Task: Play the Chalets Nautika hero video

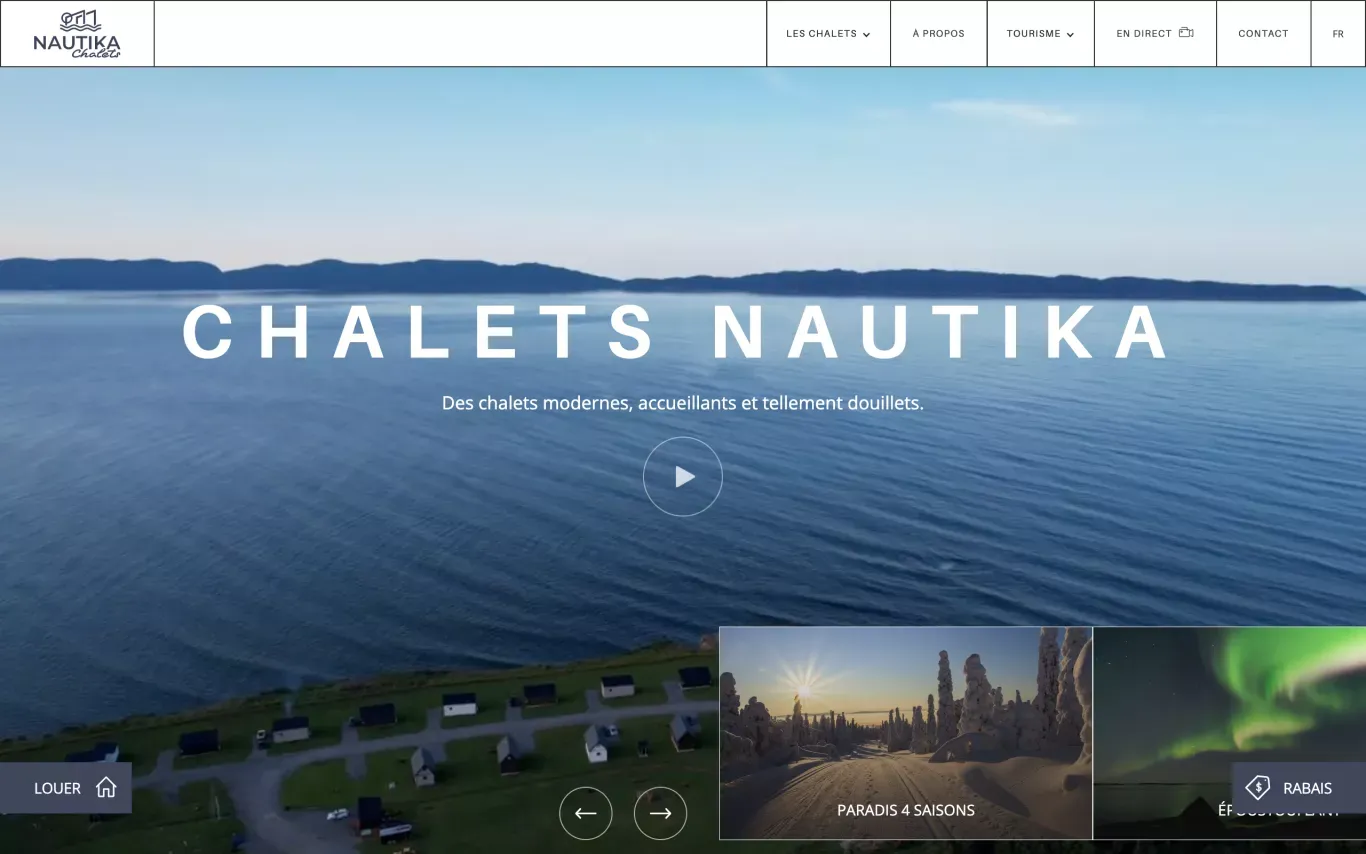Action: (x=683, y=477)
